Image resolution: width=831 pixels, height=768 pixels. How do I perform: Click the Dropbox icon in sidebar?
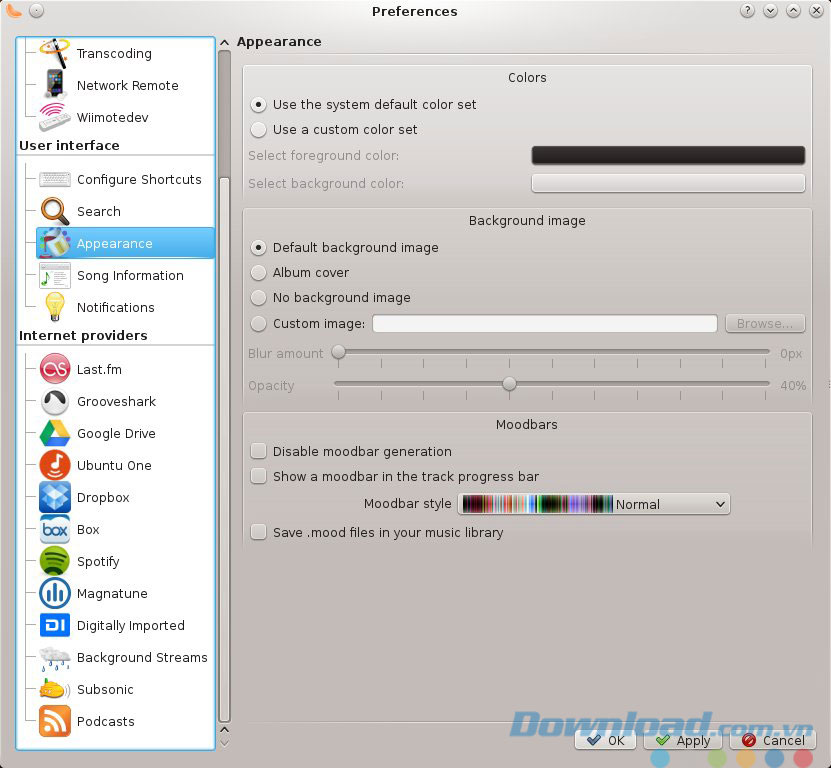[55, 497]
